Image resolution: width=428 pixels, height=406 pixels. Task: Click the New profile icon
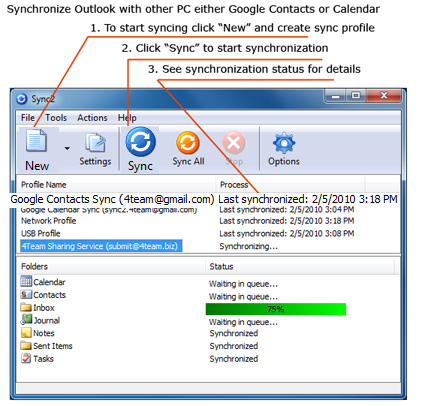point(36,141)
